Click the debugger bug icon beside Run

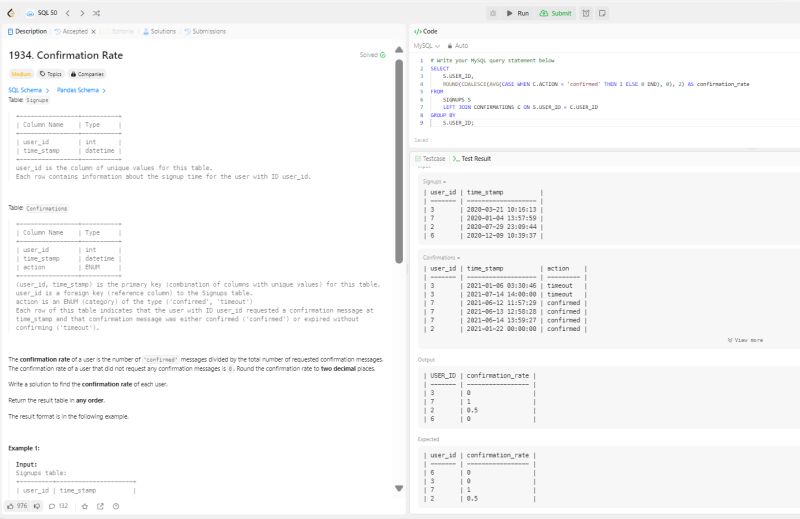point(493,13)
